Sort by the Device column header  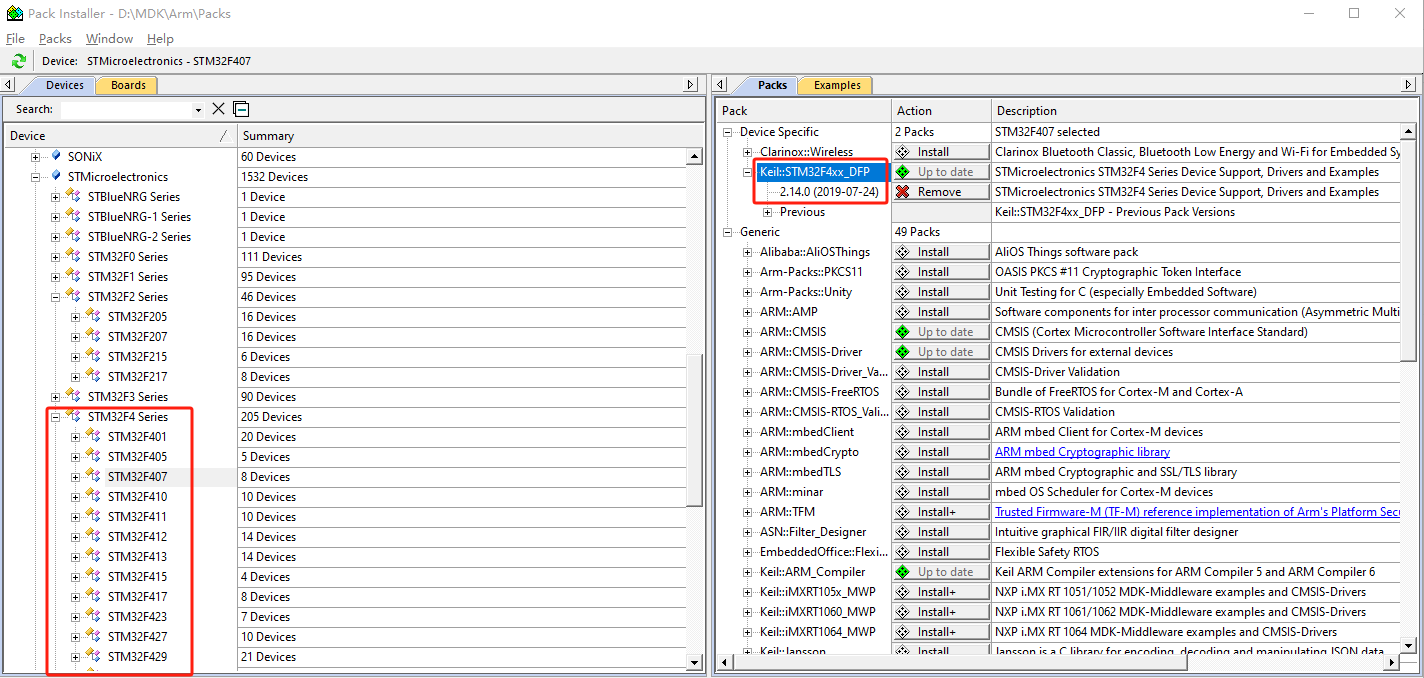click(119, 135)
